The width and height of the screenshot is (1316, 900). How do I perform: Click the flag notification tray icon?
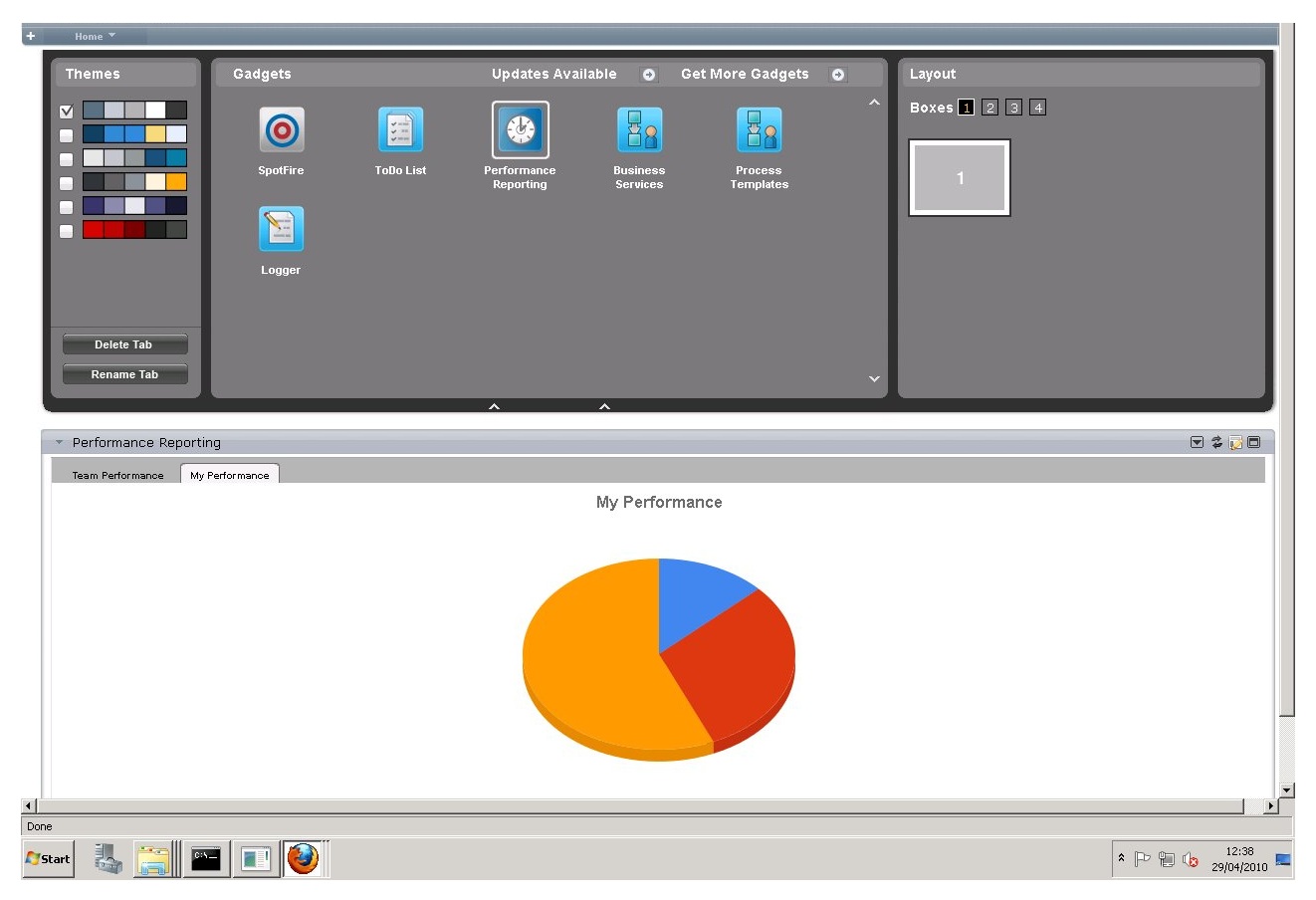(x=1143, y=859)
